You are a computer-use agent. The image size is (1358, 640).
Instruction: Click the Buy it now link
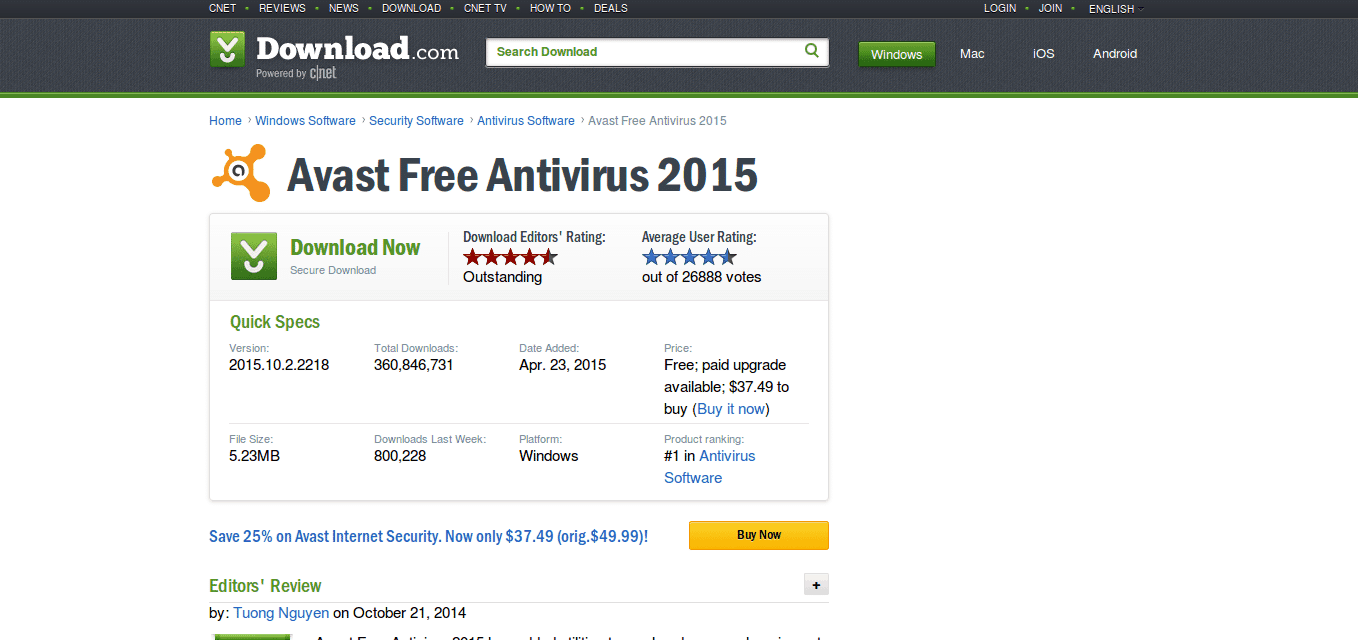pyautogui.click(x=731, y=409)
